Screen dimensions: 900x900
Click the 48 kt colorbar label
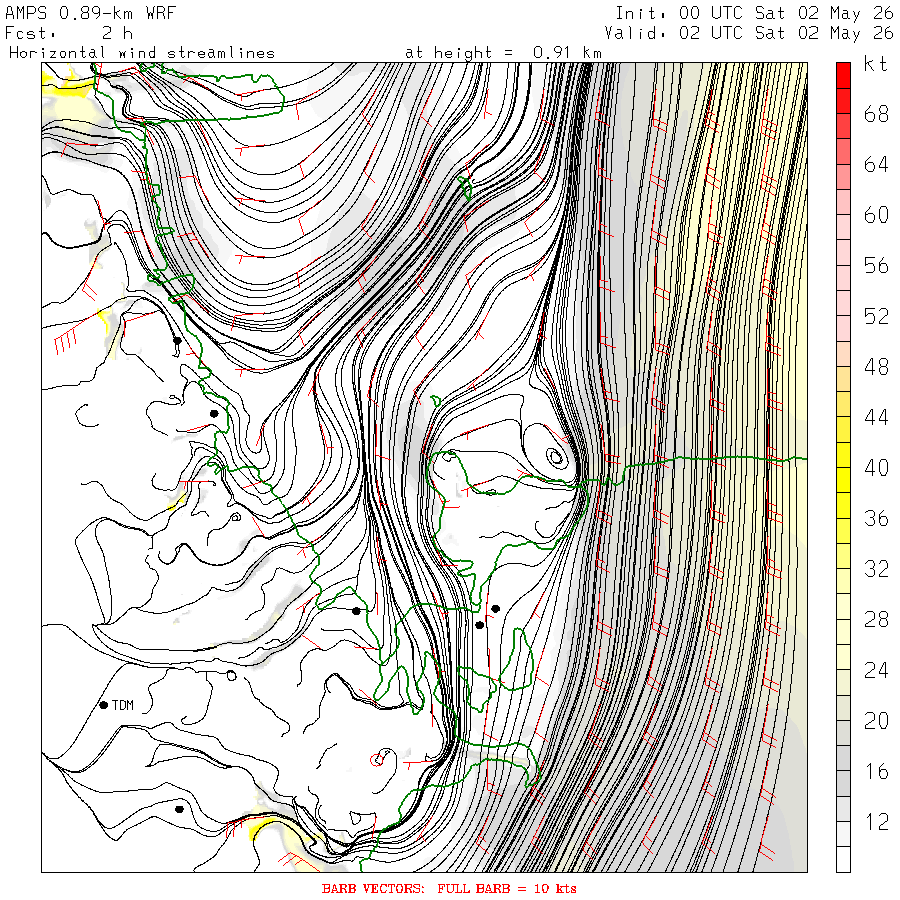(876, 367)
